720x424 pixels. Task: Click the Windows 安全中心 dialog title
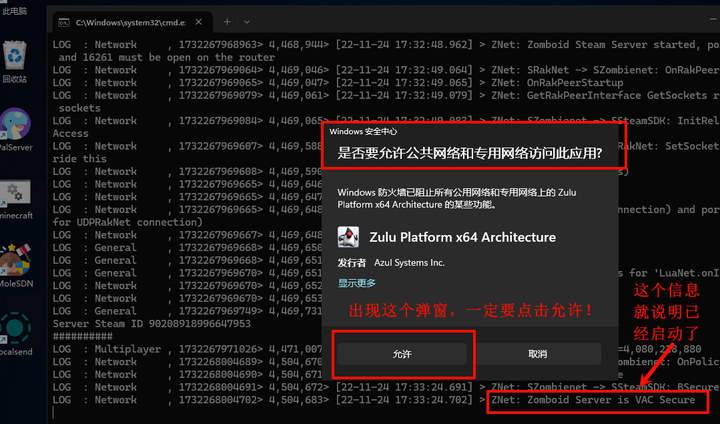[x=363, y=131]
